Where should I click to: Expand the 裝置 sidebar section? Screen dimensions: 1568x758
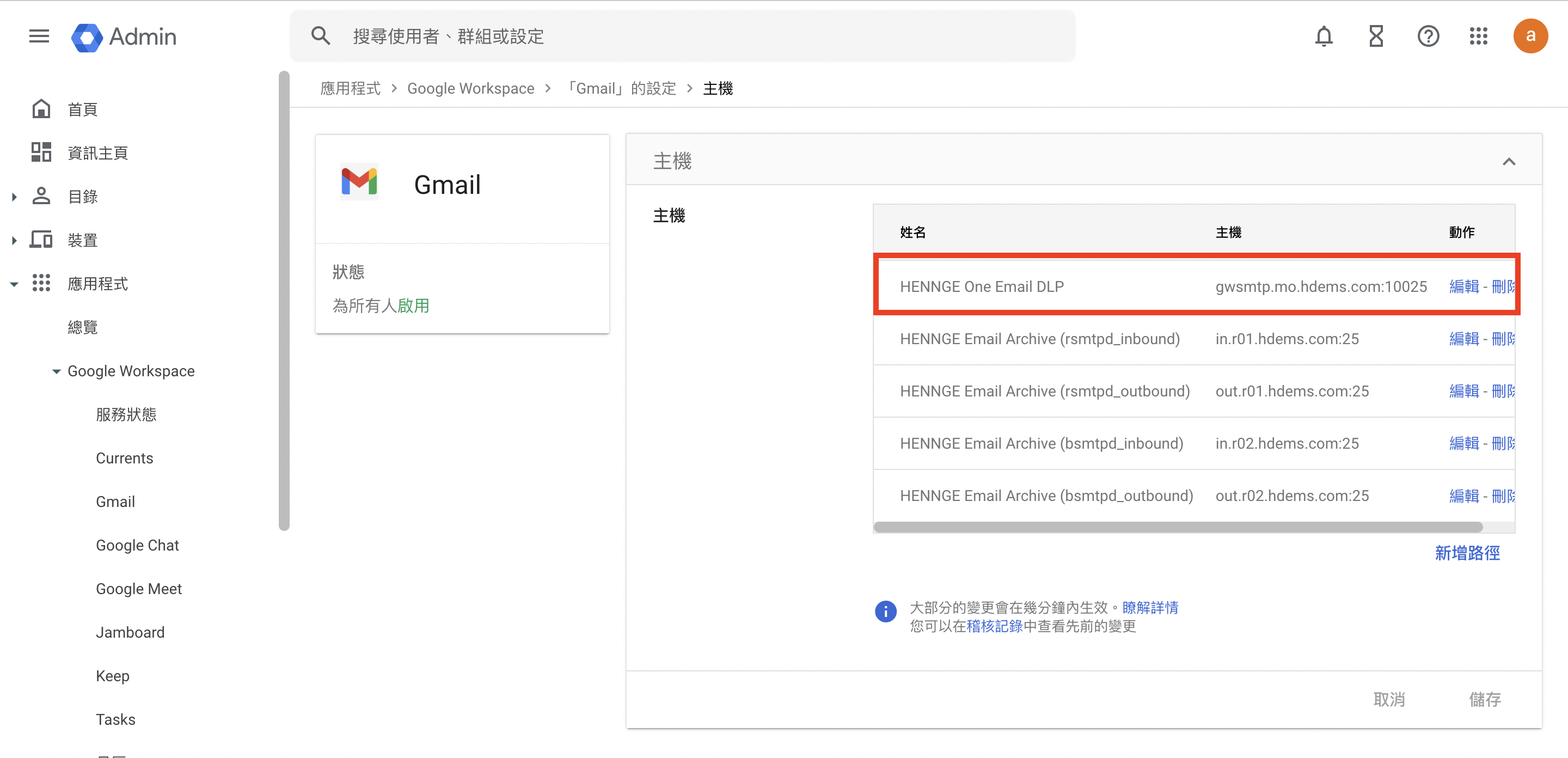click(x=14, y=241)
